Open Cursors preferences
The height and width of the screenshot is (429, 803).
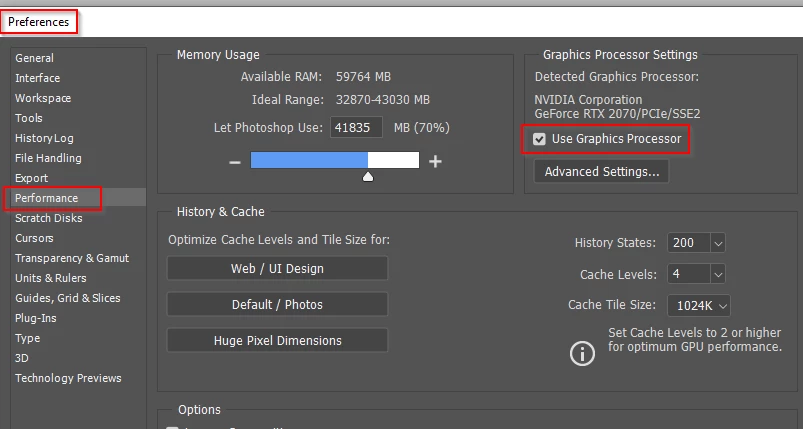34,238
